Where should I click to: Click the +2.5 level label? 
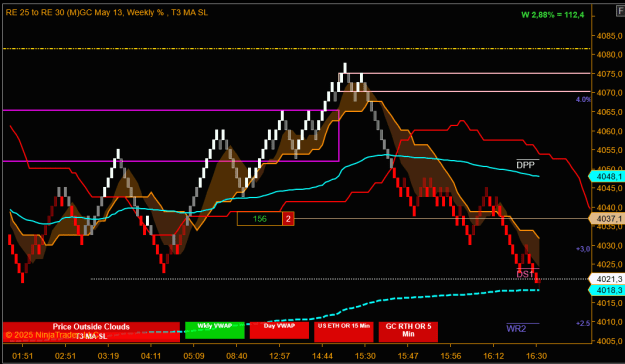tap(583, 323)
